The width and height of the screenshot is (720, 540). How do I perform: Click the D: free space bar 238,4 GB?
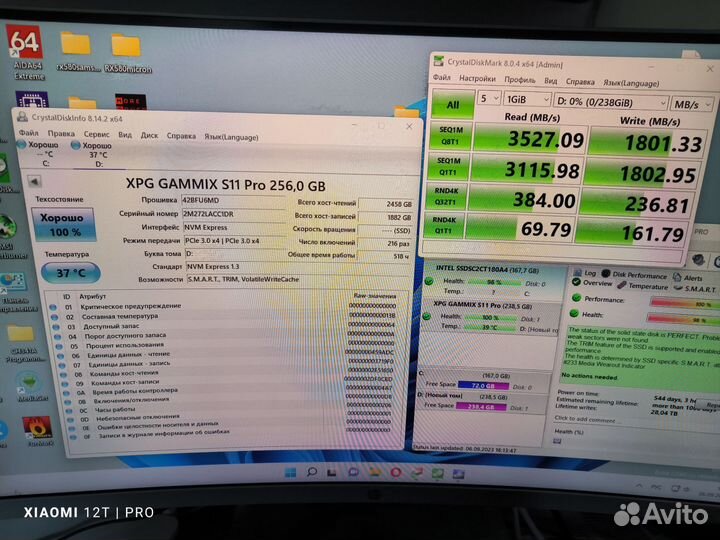point(481,406)
